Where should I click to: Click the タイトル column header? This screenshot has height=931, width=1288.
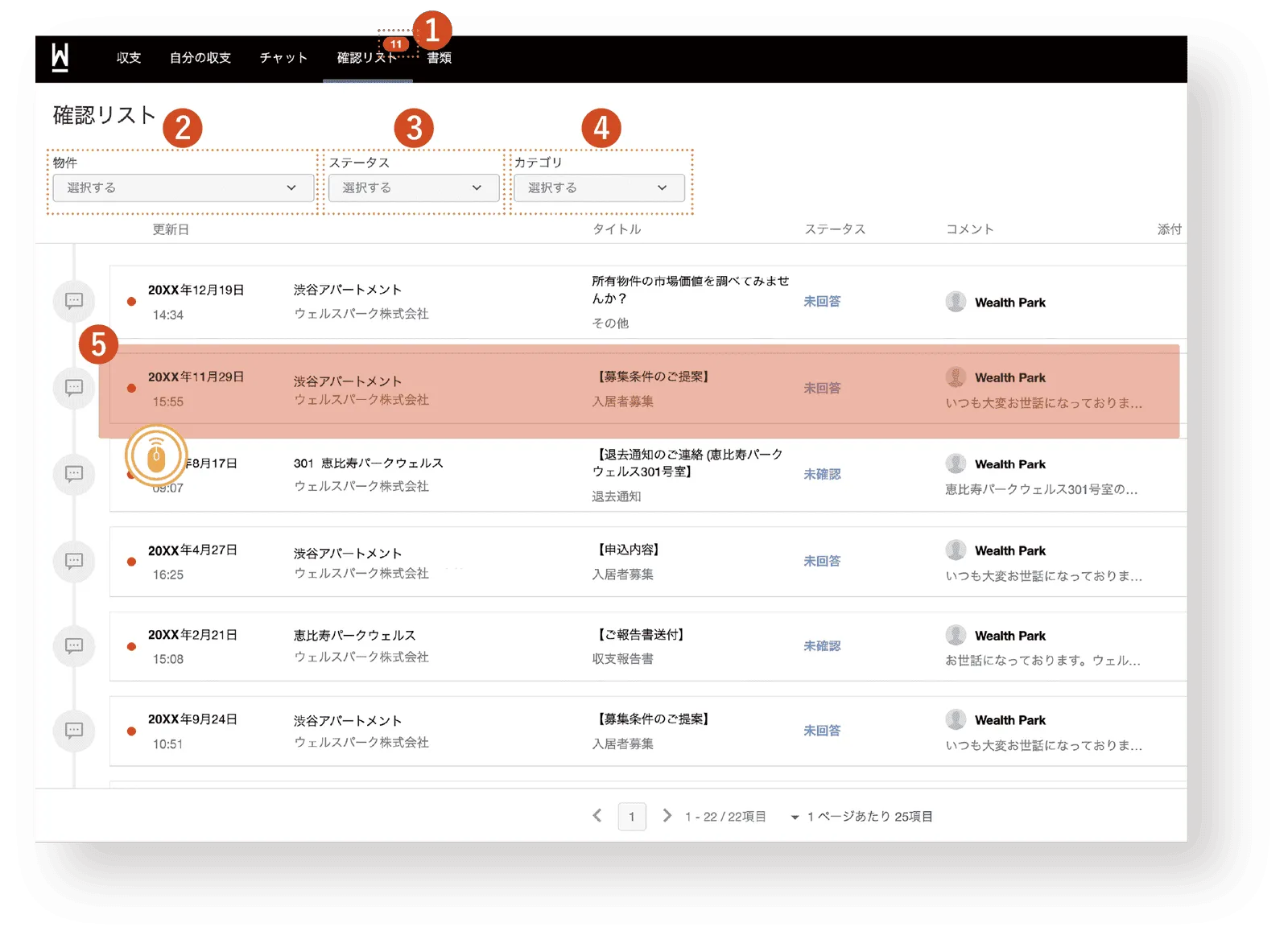pyautogui.click(x=617, y=229)
